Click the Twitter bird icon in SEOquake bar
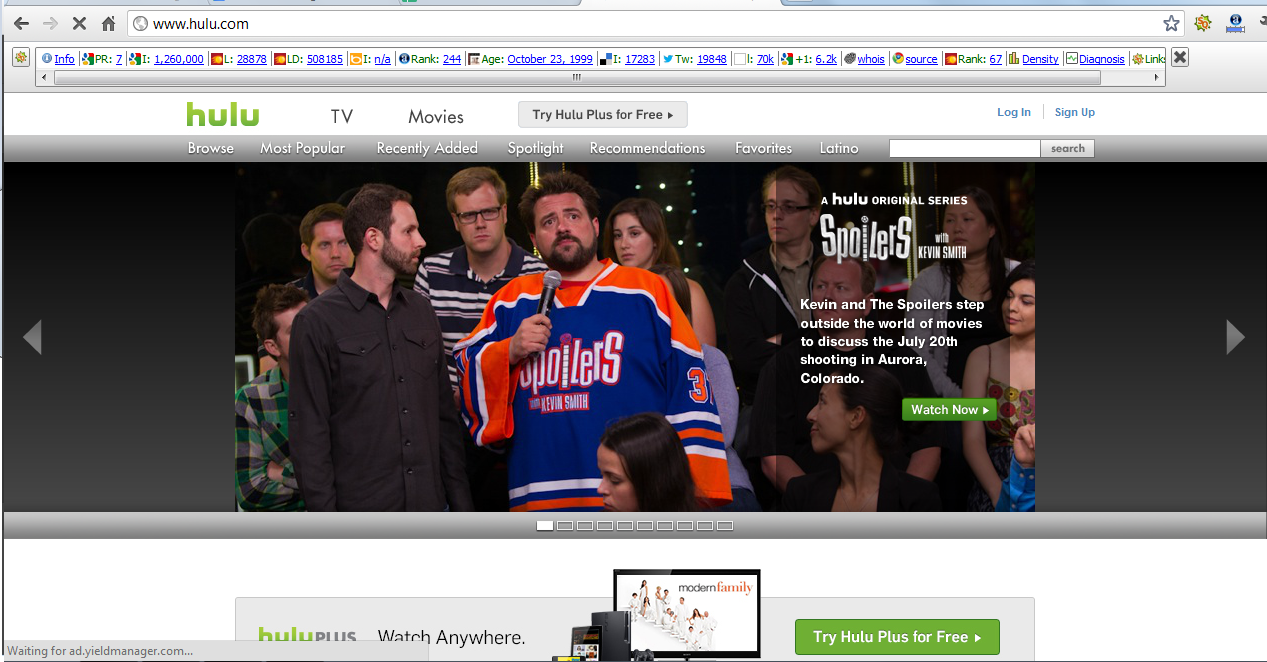This screenshot has width=1267, height=662. [x=667, y=59]
